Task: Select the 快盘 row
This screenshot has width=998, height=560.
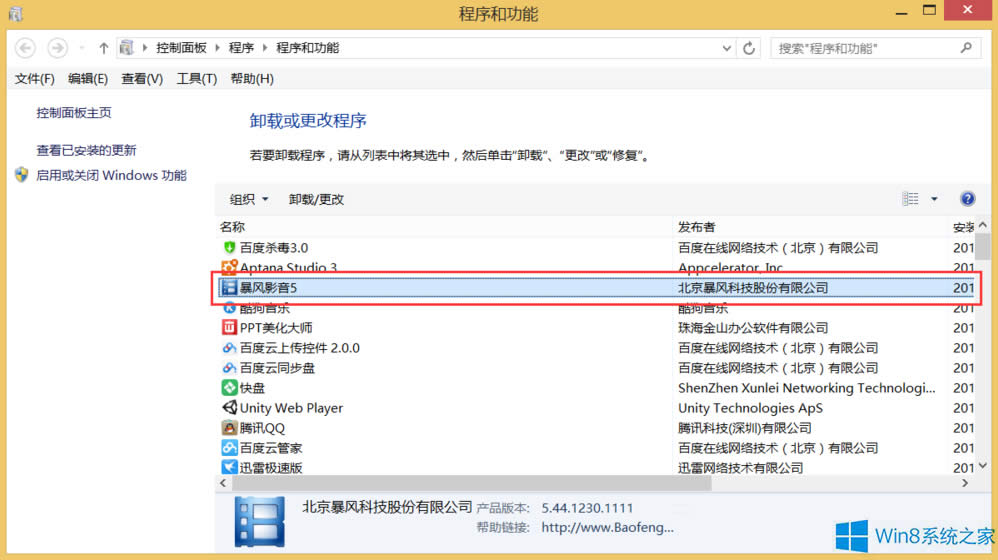Action: point(596,388)
